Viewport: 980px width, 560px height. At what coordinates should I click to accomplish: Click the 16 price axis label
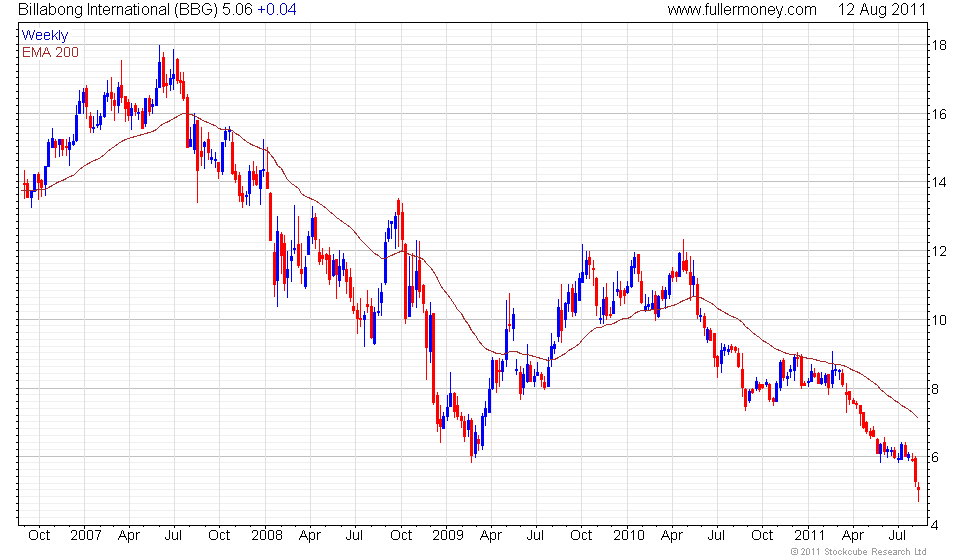click(939, 114)
